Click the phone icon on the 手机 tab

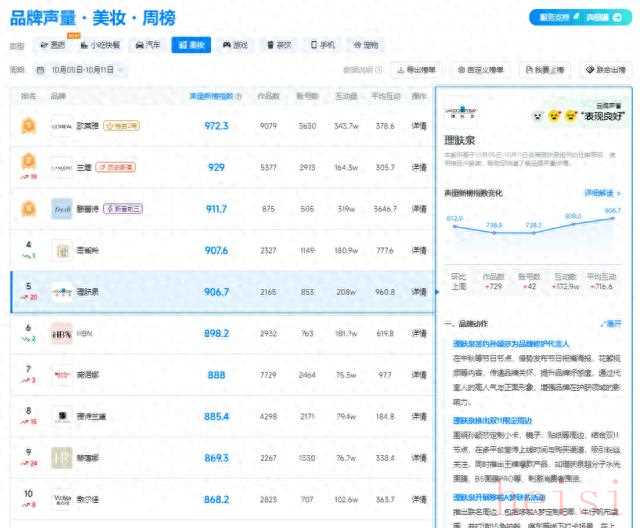click(x=314, y=45)
